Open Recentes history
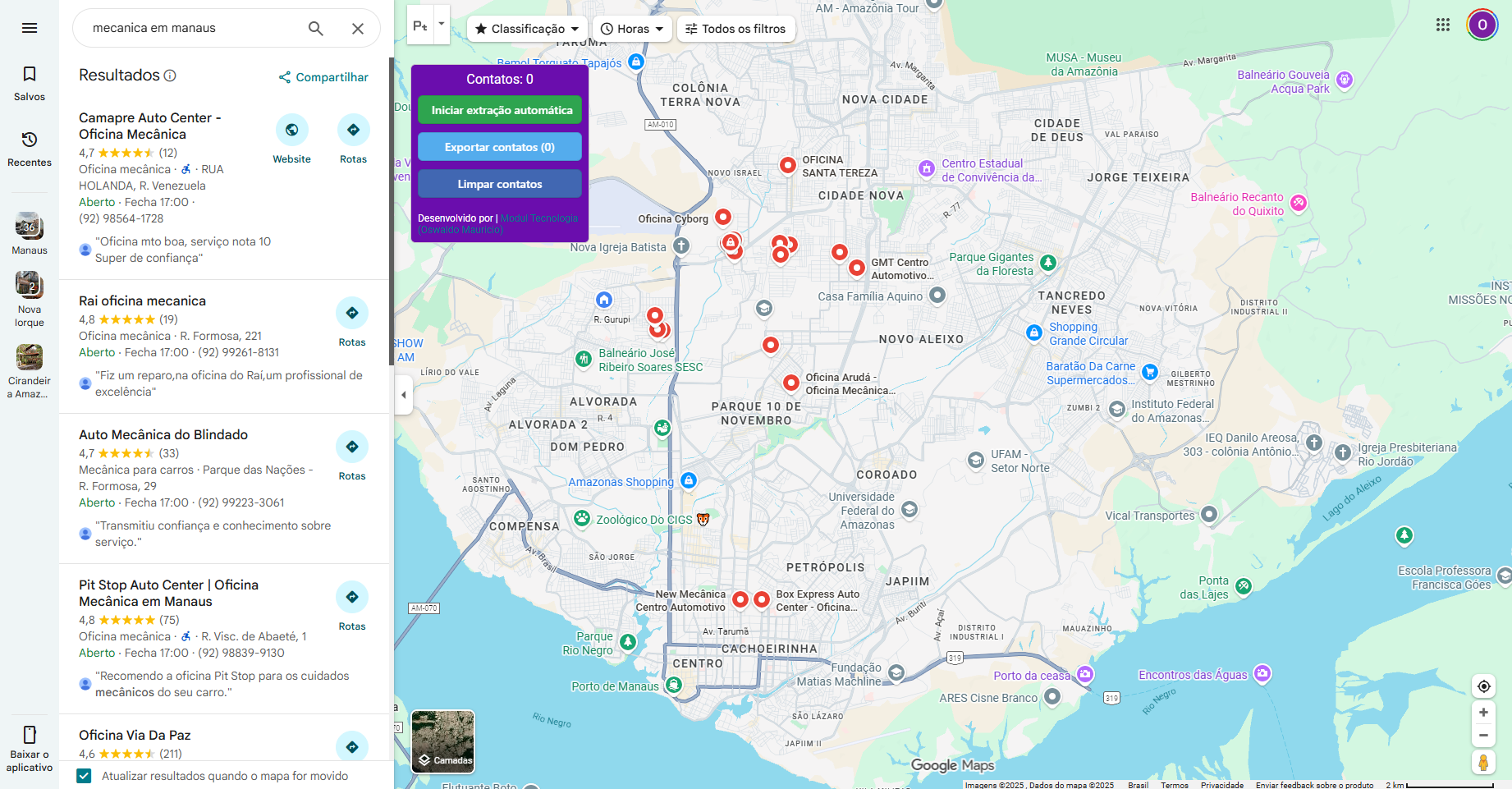 tap(30, 149)
